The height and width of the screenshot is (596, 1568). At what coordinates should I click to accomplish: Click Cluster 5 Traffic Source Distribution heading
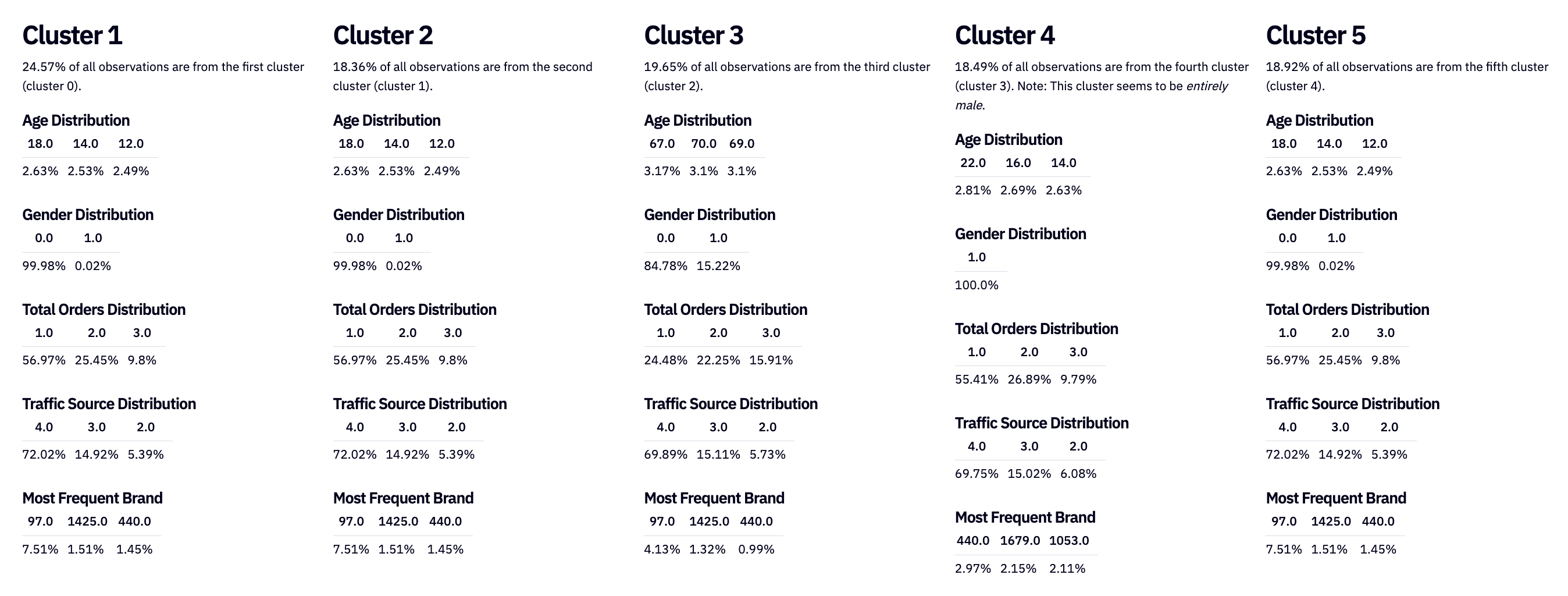pyautogui.click(x=1353, y=404)
